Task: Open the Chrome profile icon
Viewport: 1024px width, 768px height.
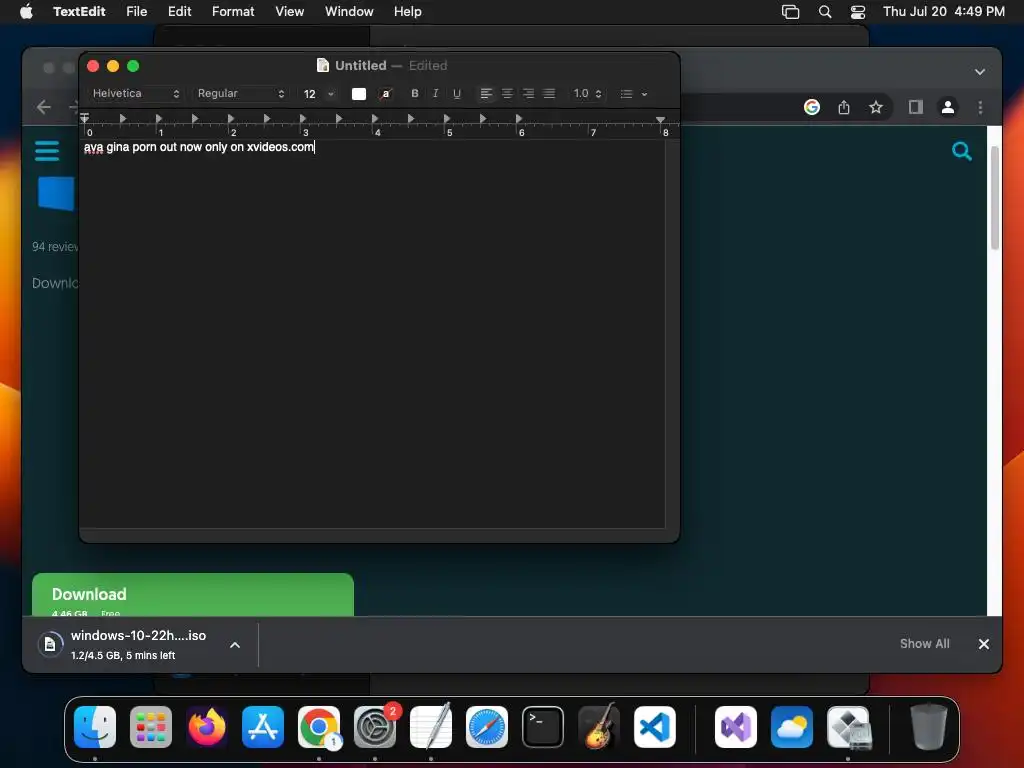Action: tap(948, 107)
